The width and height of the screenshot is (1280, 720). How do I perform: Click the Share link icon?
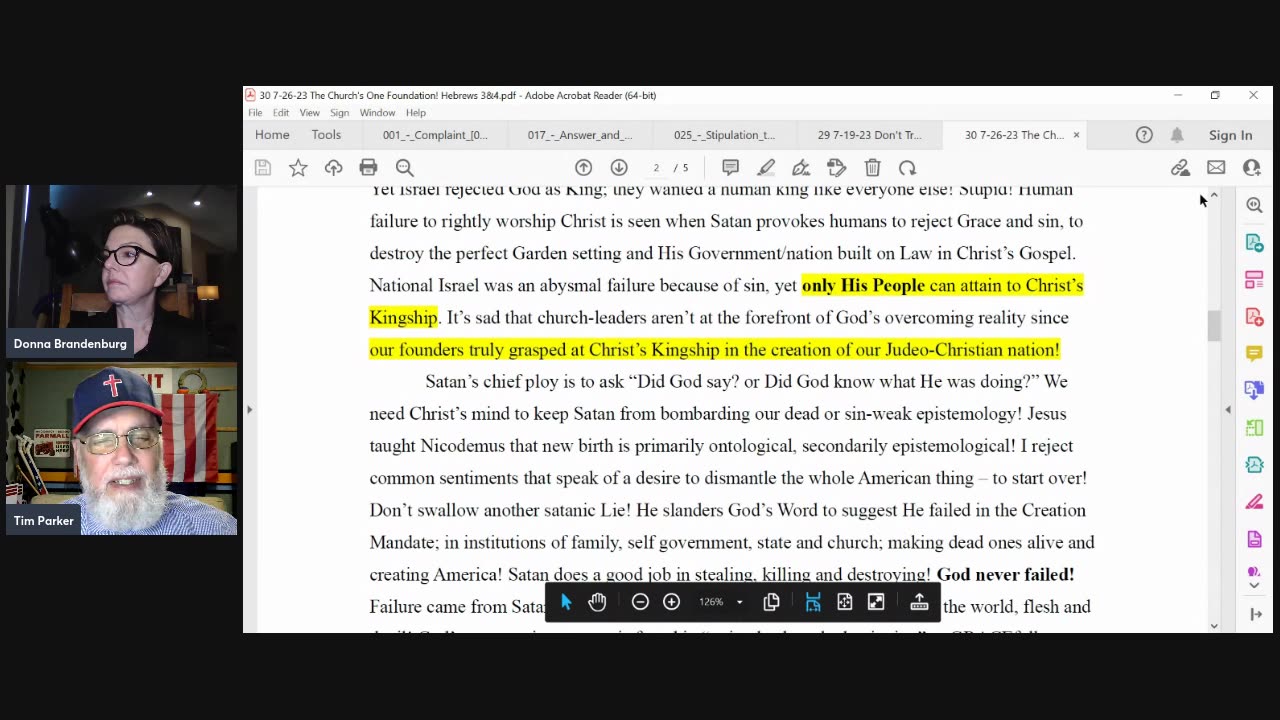[1180, 168]
